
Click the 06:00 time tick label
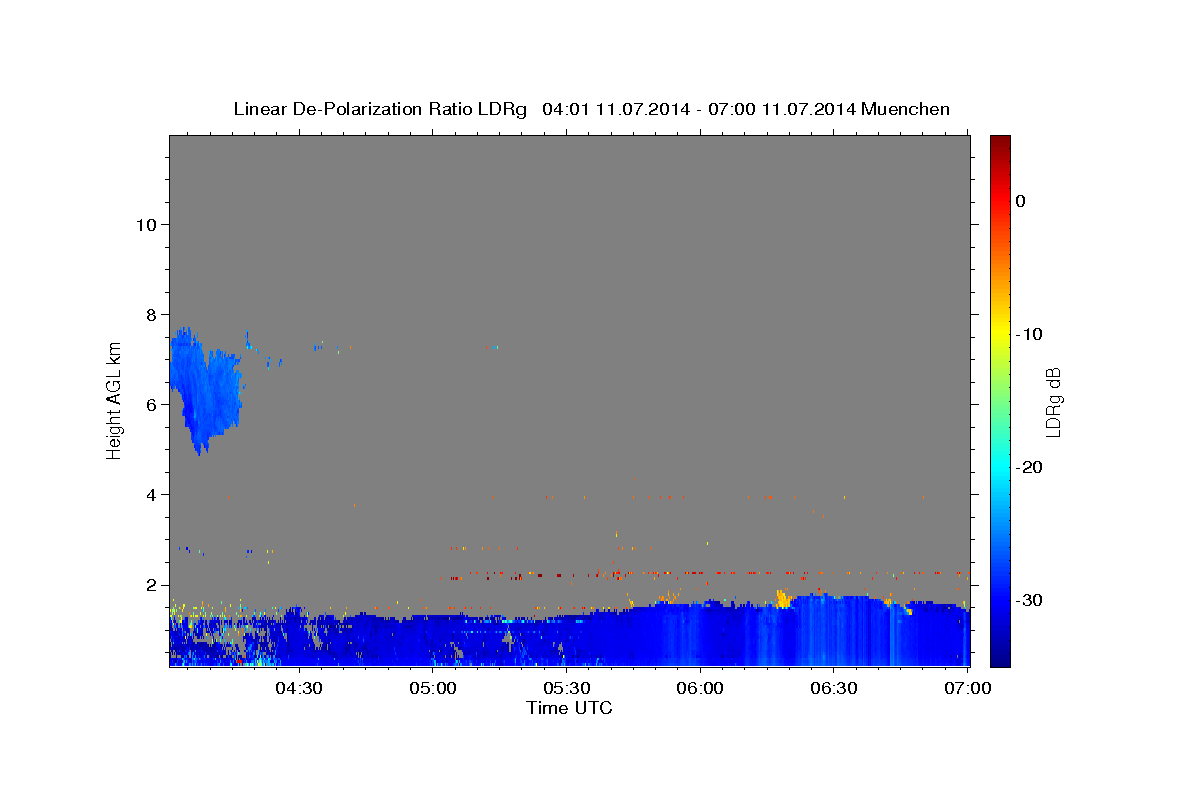pyautogui.click(x=700, y=688)
